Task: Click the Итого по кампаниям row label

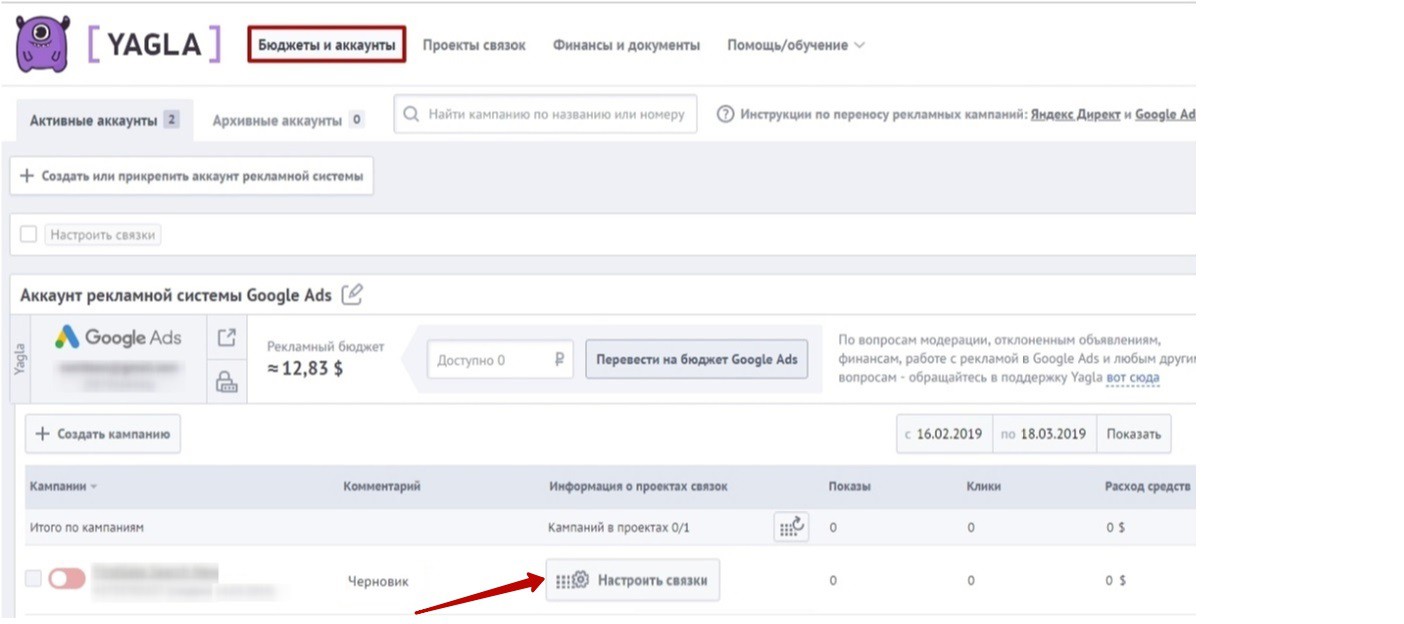Action: [87, 527]
